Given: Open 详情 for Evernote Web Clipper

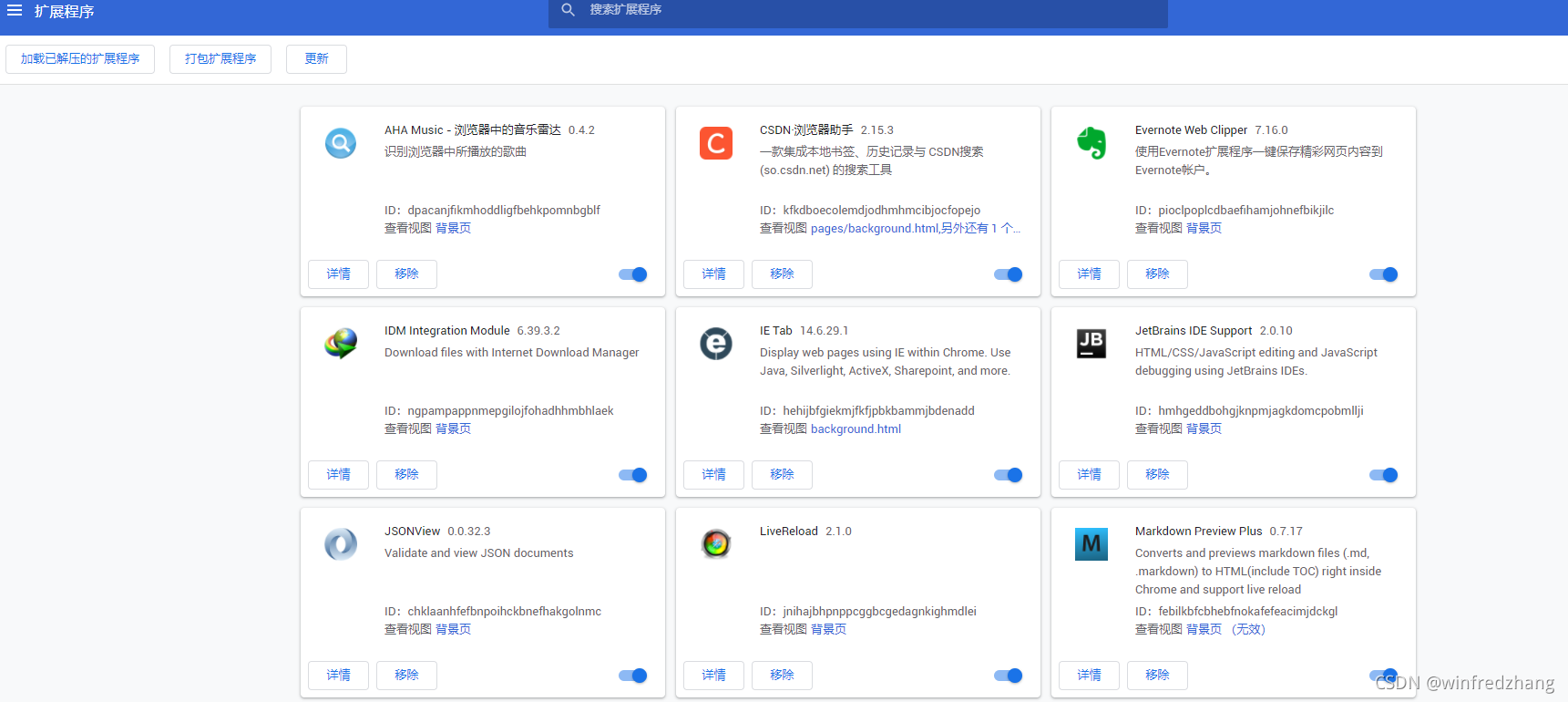Looking at the screenshot, I should click(x=1089, y=274).
